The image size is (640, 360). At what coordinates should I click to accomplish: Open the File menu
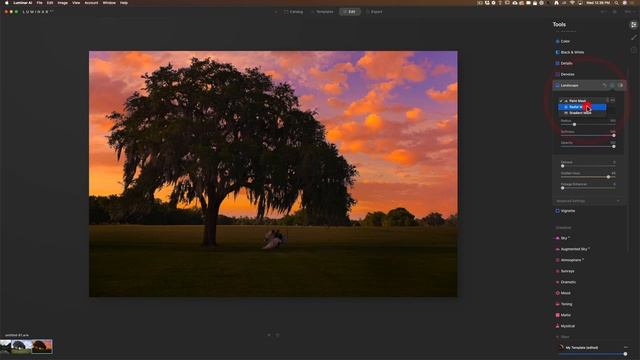pyautogui.click(x=40, y=3)
